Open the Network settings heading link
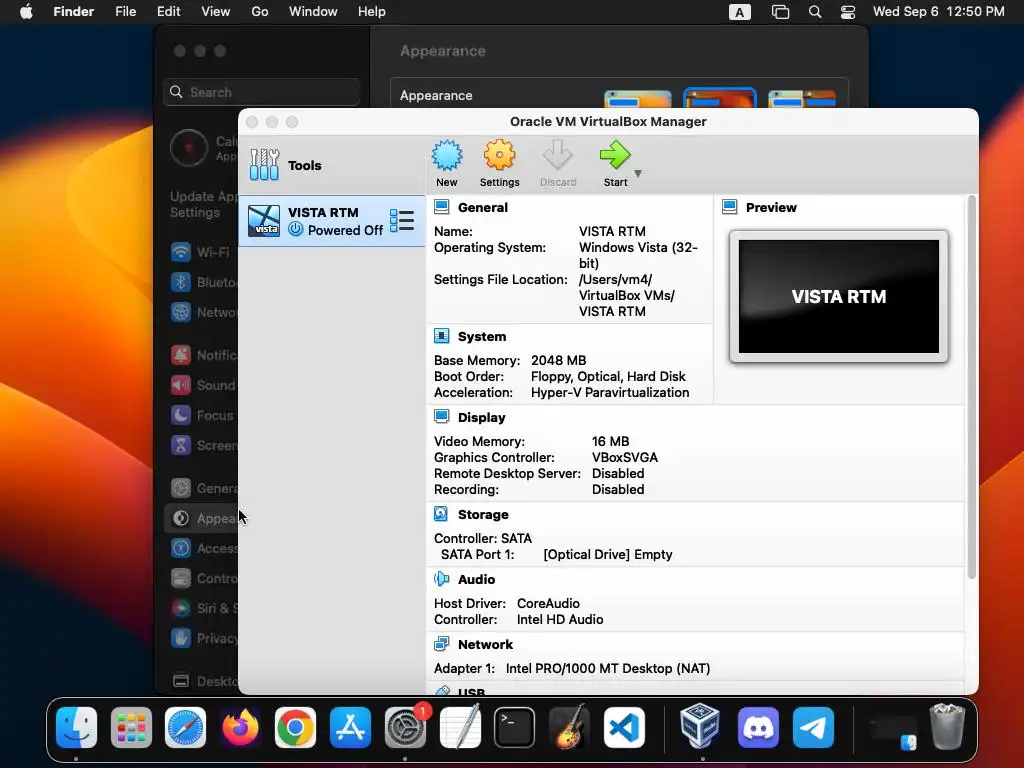1024x768 pixels. tap(485, 645)
